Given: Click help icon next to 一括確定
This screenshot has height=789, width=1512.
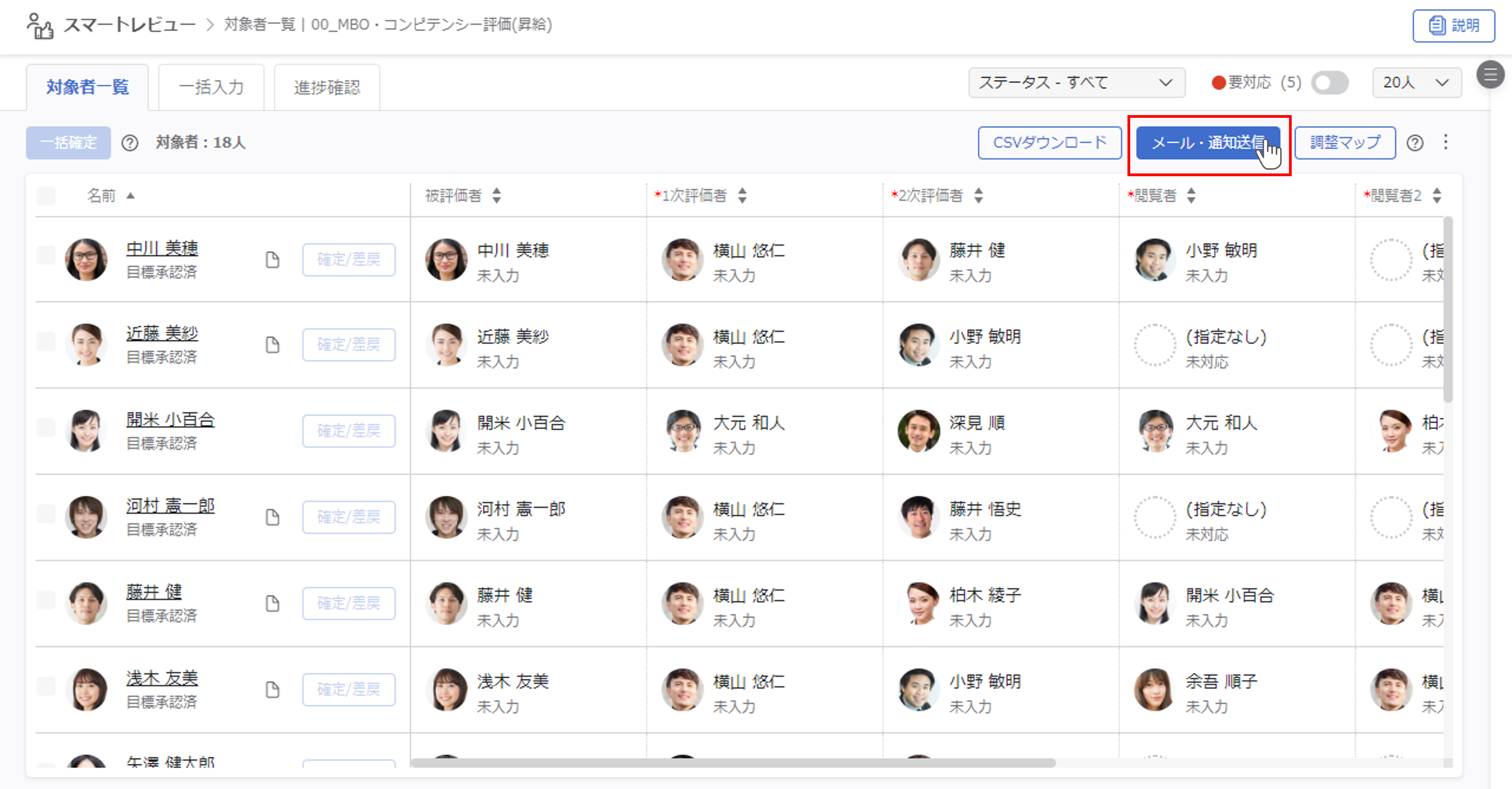Looking at the screenshot, I should pyautogui.click(x=130, y=143).
